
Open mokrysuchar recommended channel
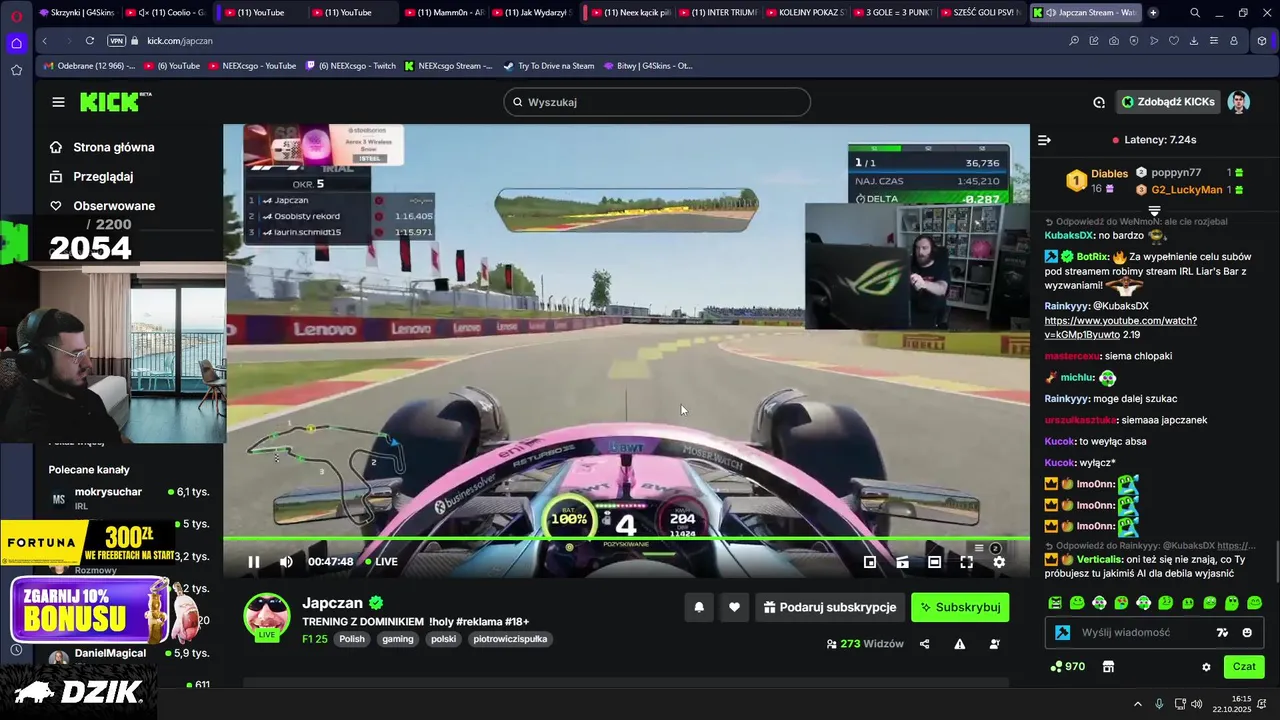coord(128,498)
